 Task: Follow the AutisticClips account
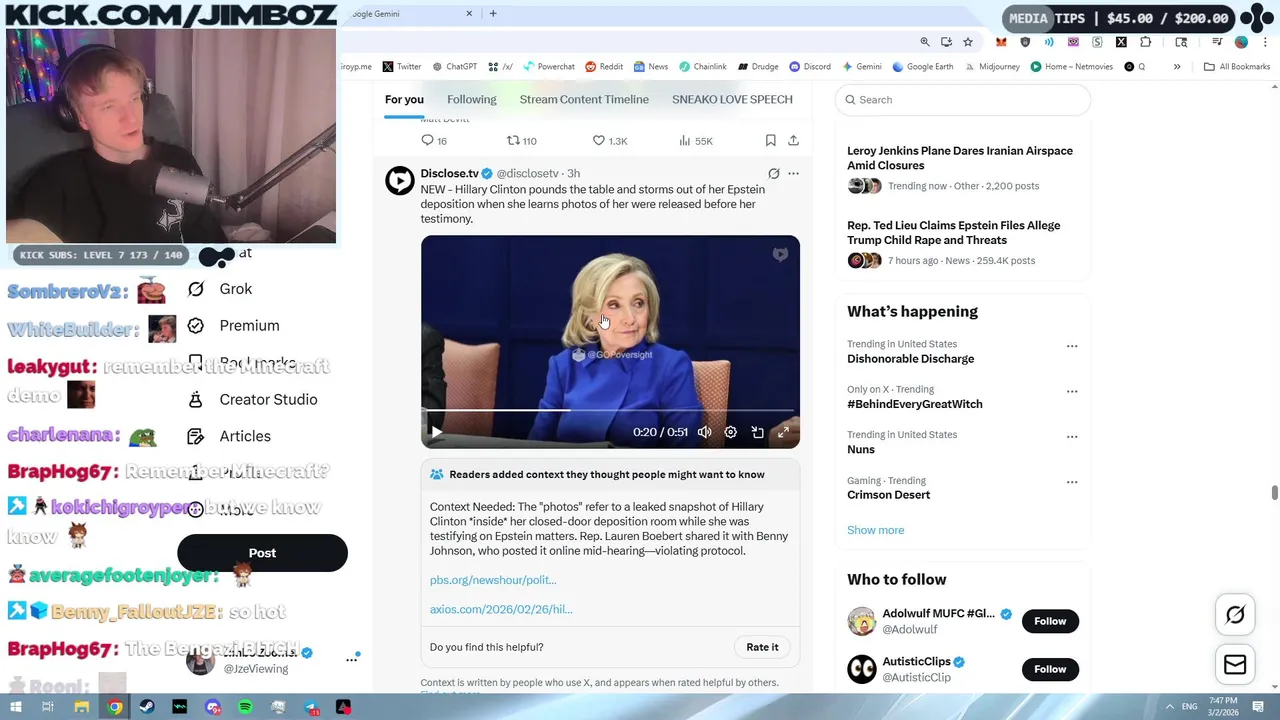coord(1050,669)
